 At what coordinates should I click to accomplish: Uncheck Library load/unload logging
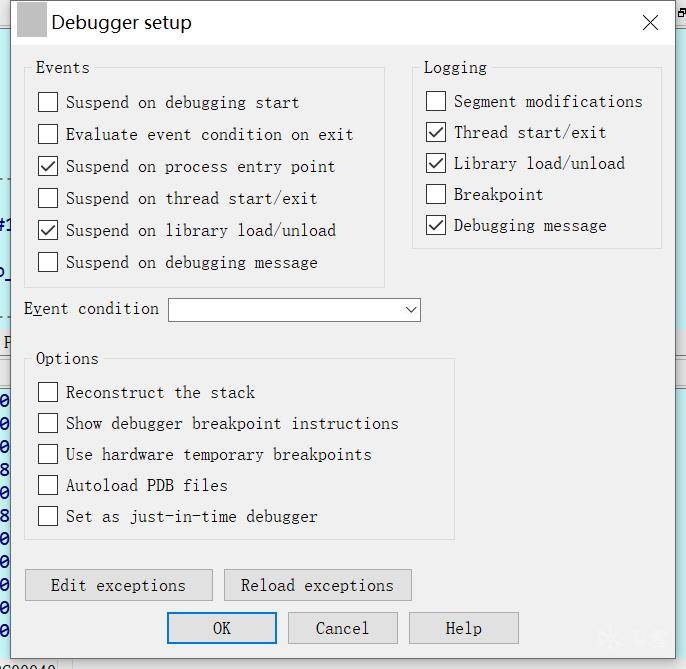[x=436, y=163]
